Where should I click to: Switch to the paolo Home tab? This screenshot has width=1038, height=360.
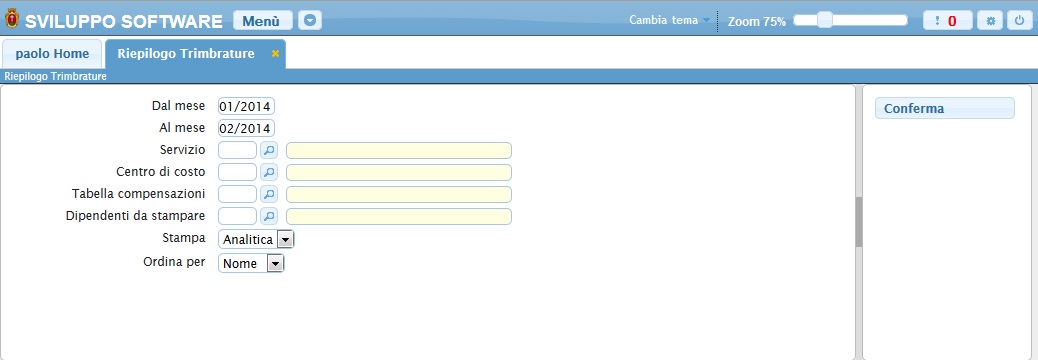point(52,54)
